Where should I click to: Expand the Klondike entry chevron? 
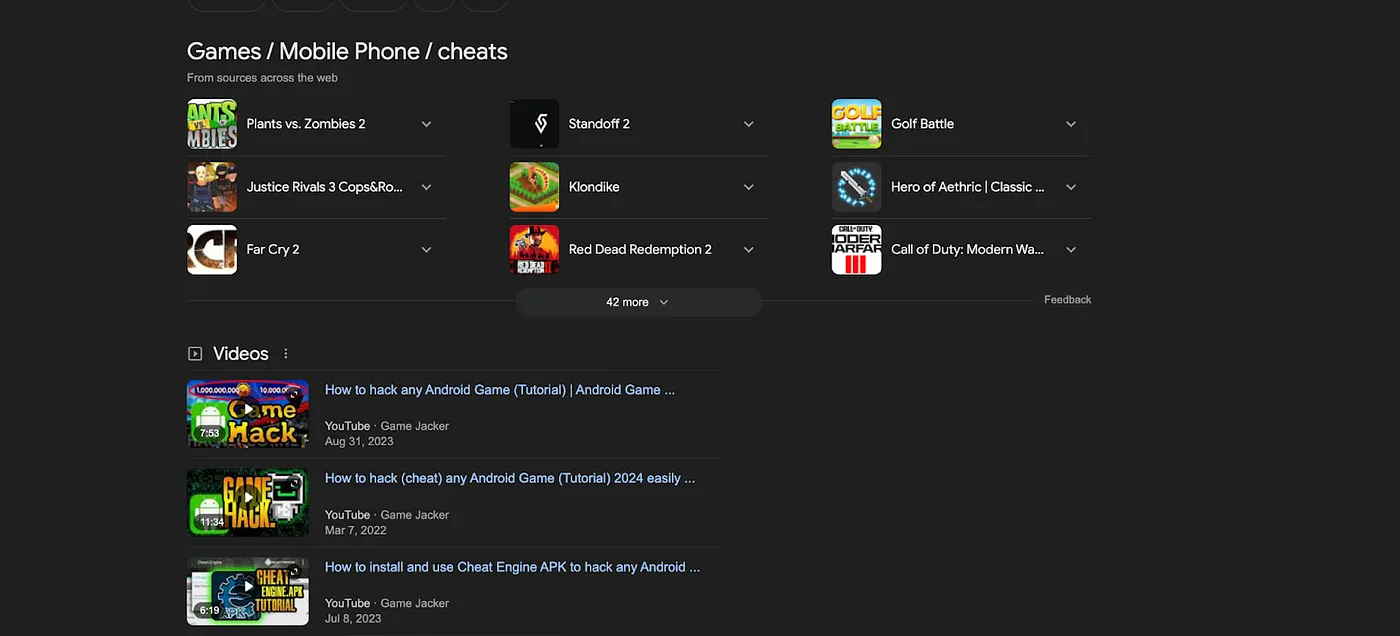(749, 187)
